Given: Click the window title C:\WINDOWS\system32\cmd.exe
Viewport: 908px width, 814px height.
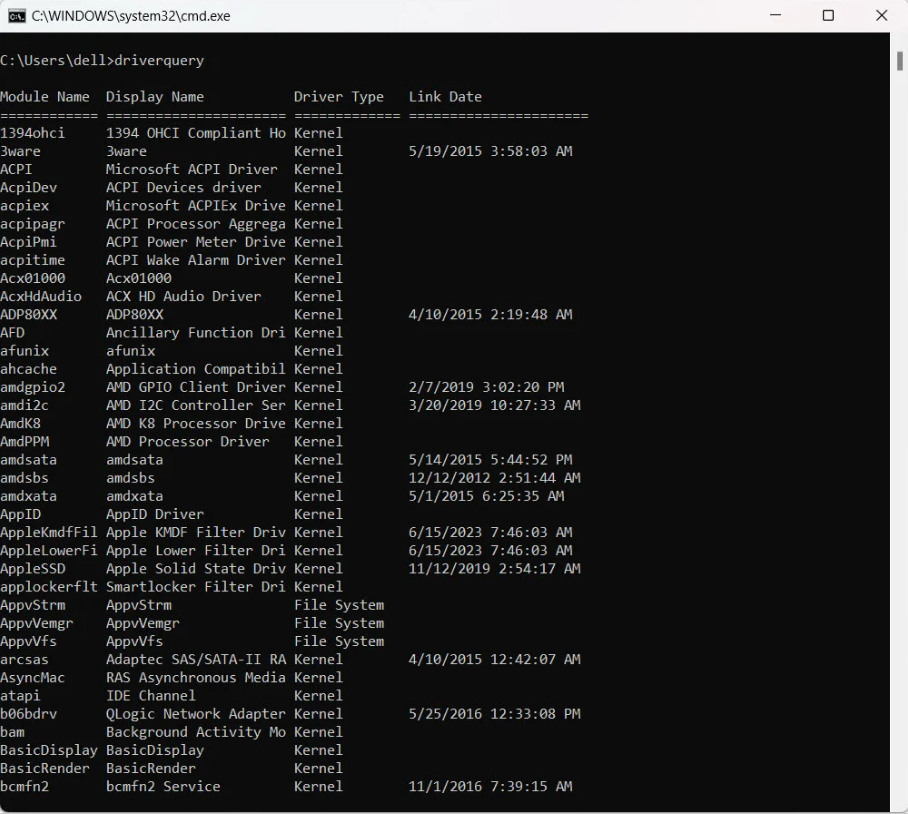Looking at the screenshot, I should 131,16.
